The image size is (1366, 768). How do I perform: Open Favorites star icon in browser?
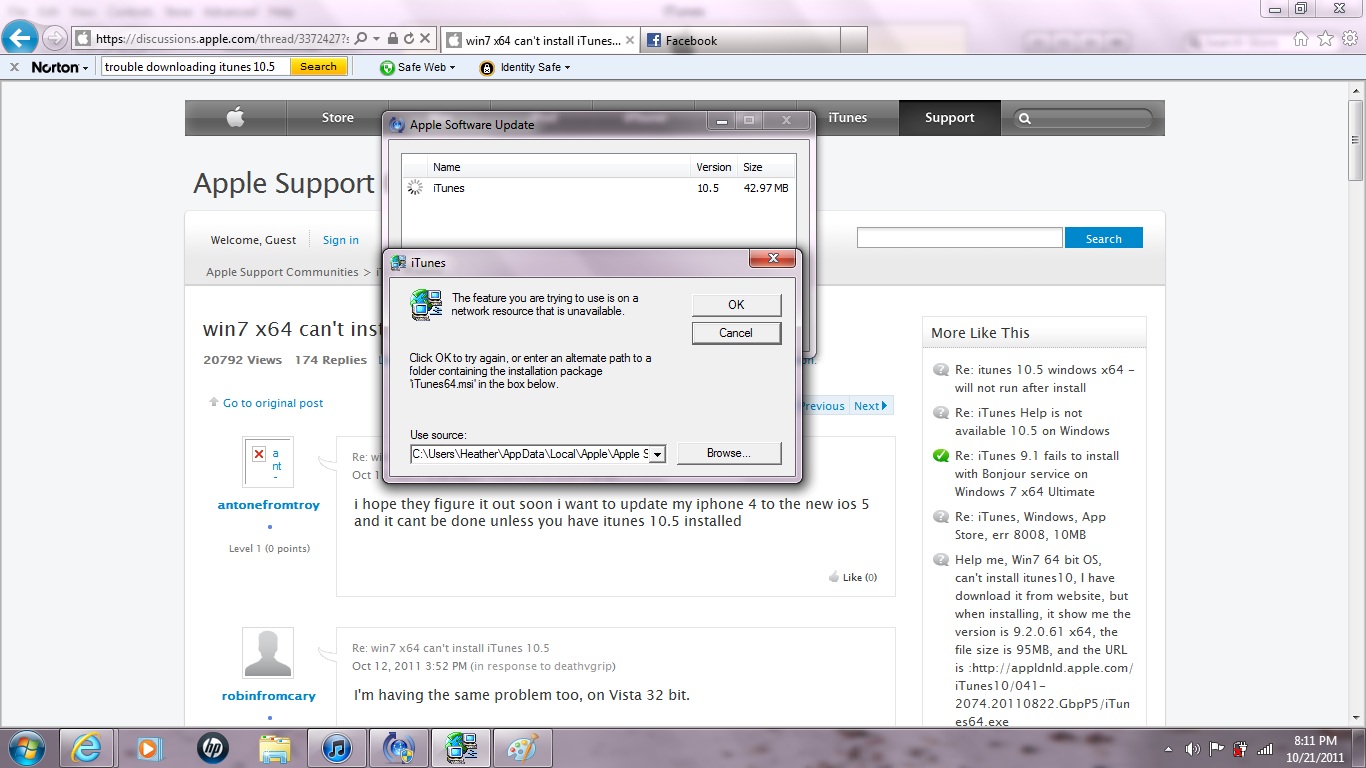click(1326, 39)
